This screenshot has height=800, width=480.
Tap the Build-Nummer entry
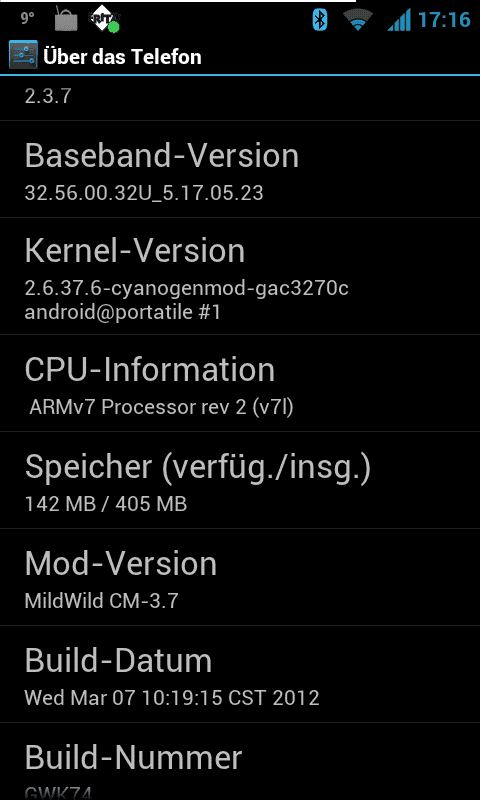click(x=240, y=762)
